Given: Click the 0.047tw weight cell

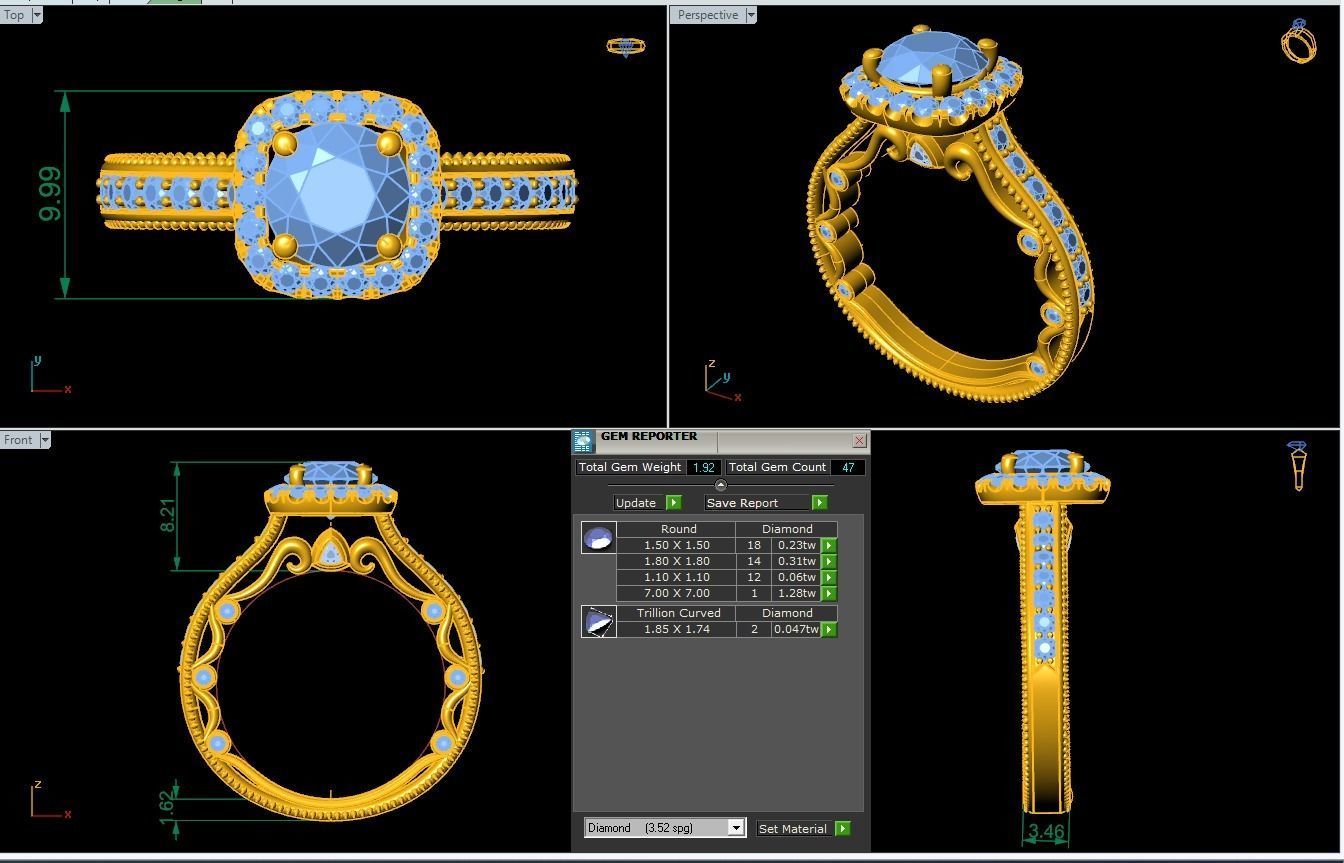Looking at the screenshot, I should coord(796,629).
